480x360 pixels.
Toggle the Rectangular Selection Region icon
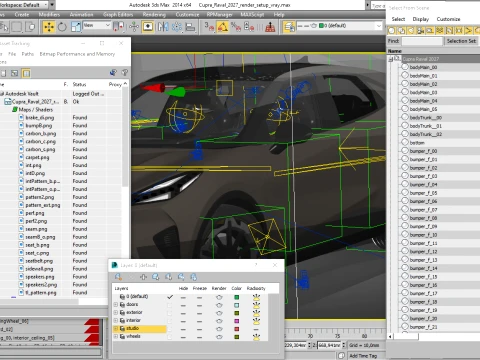pyautogui.click(x=17, y=27)
